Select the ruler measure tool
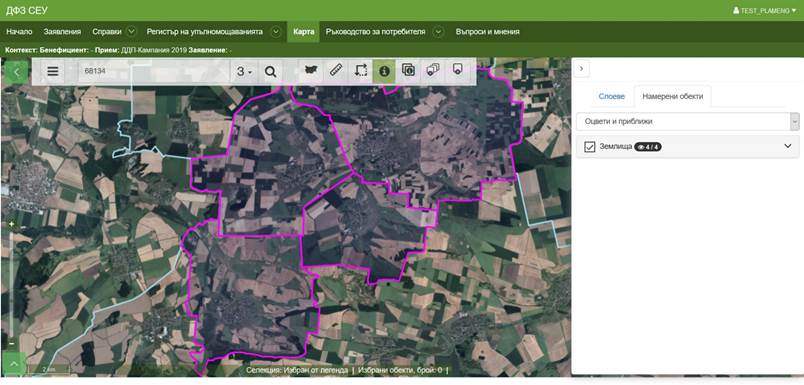The width and height of the screenshot is (804, 385). [335, 71]
